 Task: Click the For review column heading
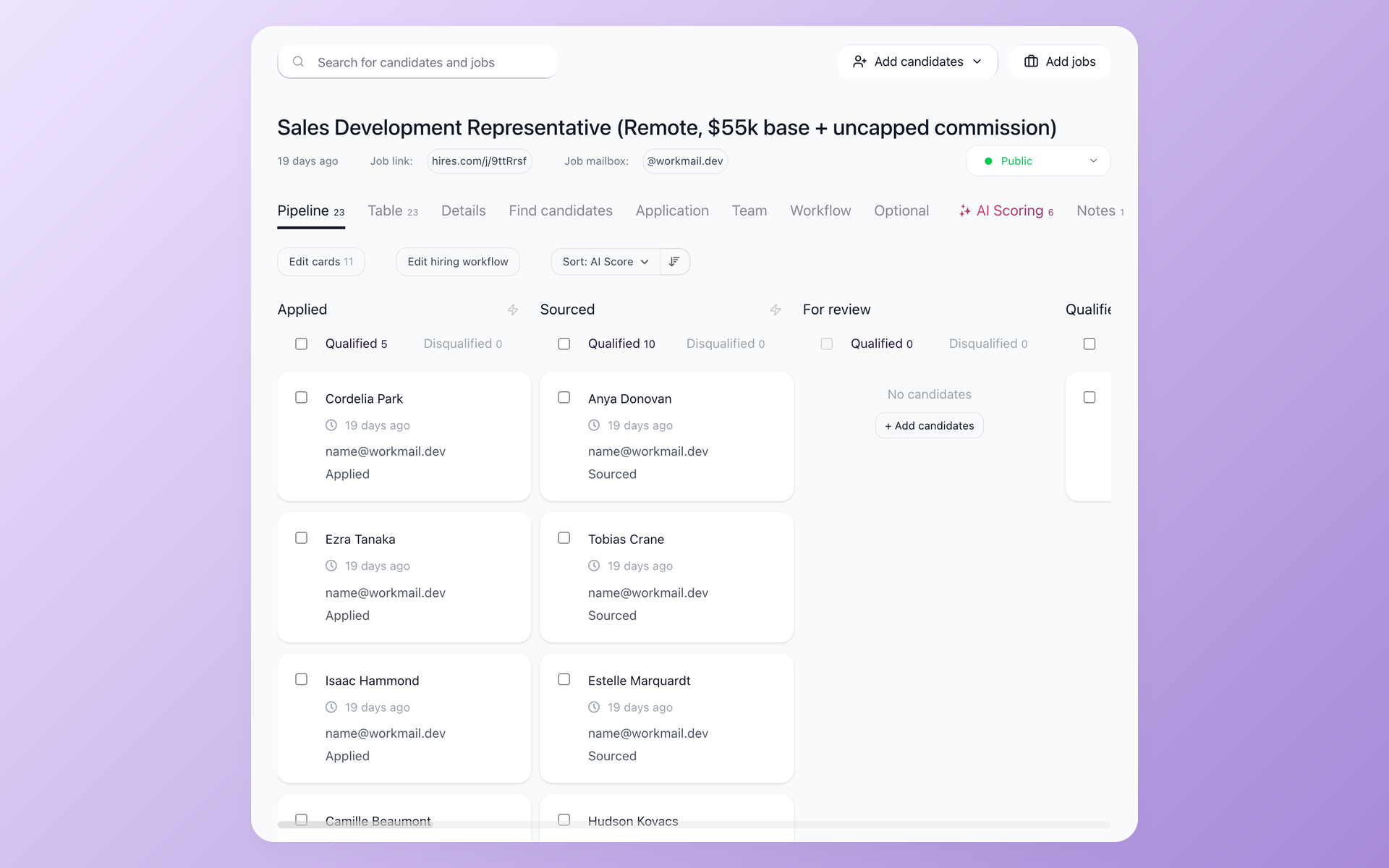[x=836, y=310]
